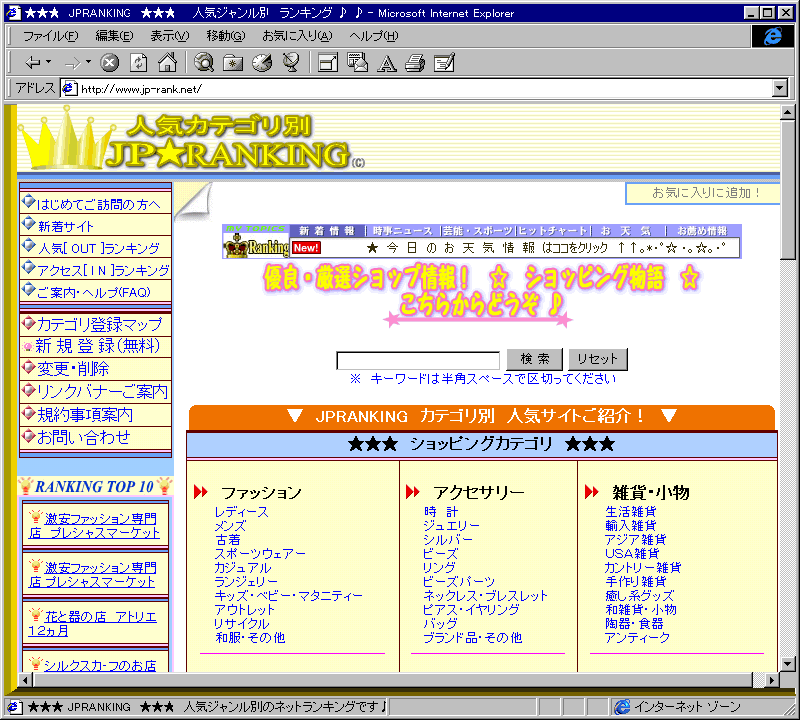Open the History toolbar icon
Viewport: 800px width, 720px height.
click(x=262, y=63)
